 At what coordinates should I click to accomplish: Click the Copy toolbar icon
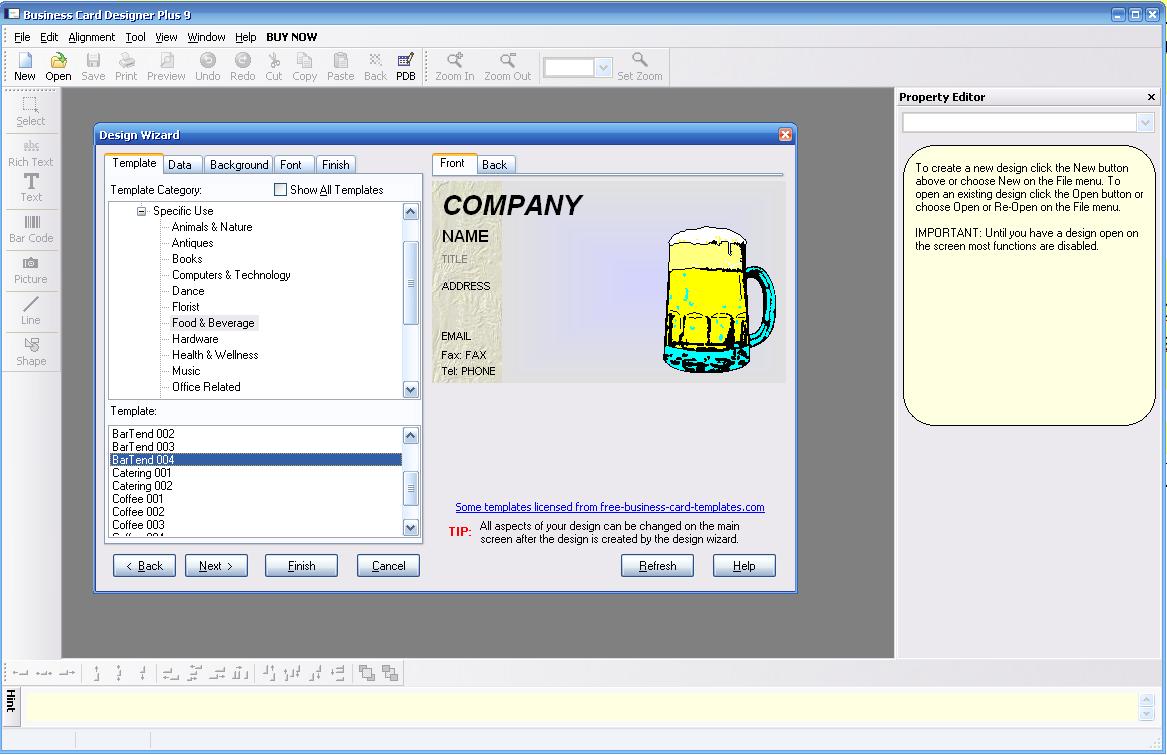[304, 66]
